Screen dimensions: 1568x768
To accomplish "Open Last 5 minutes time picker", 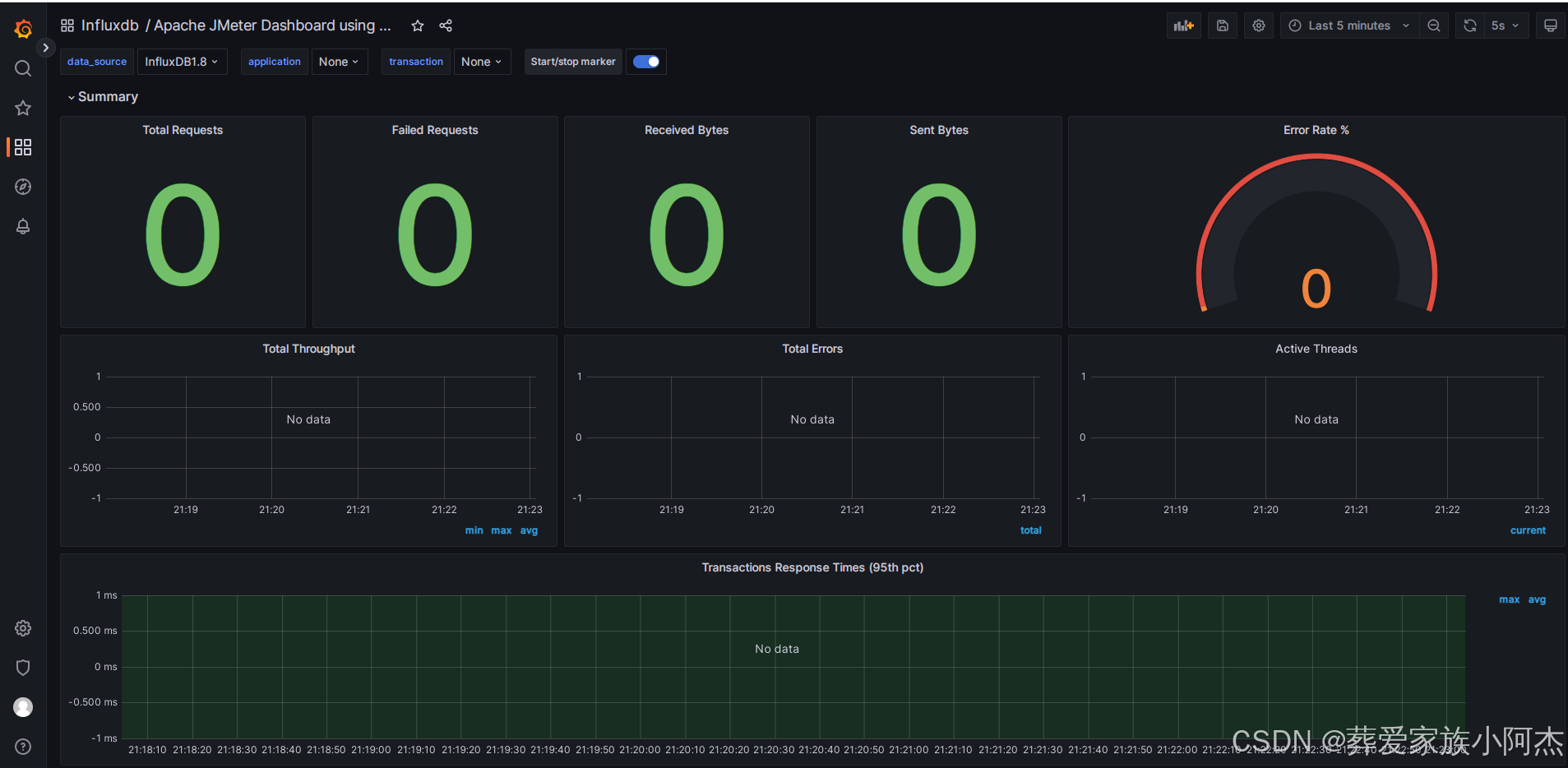I will [x=1349, y=25].
